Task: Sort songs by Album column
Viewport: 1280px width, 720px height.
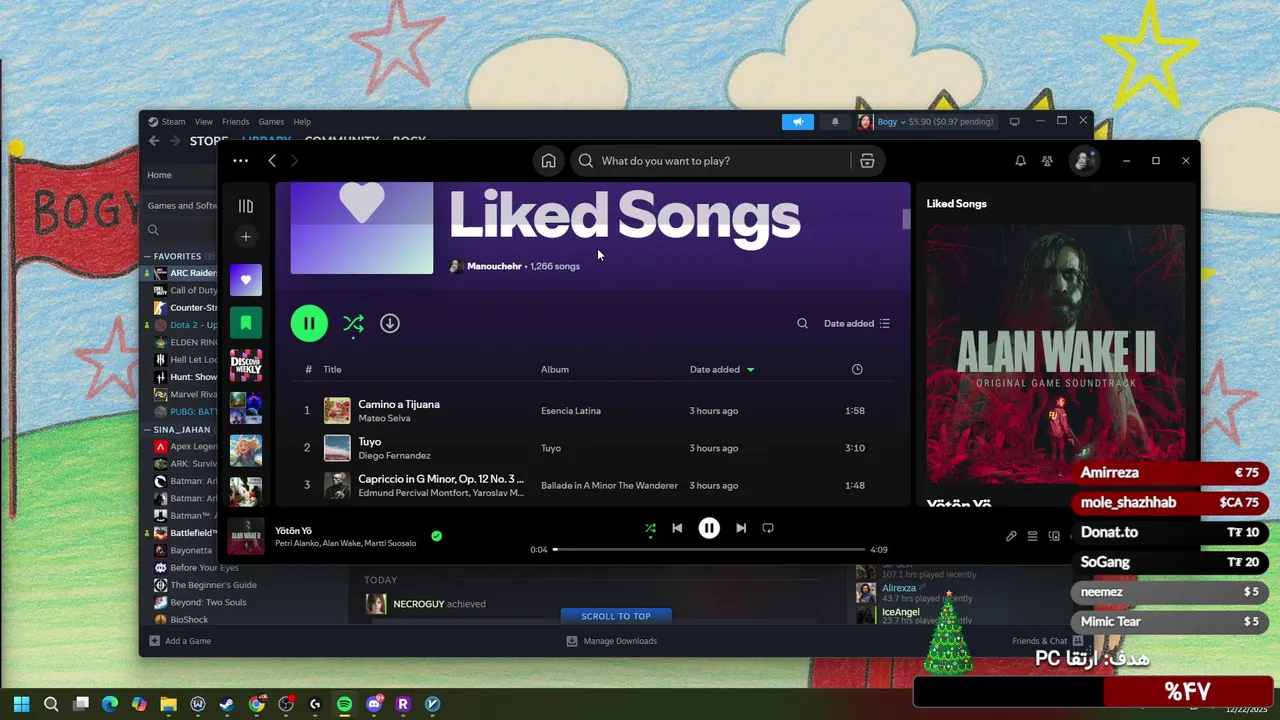Action: pos(555,370)
